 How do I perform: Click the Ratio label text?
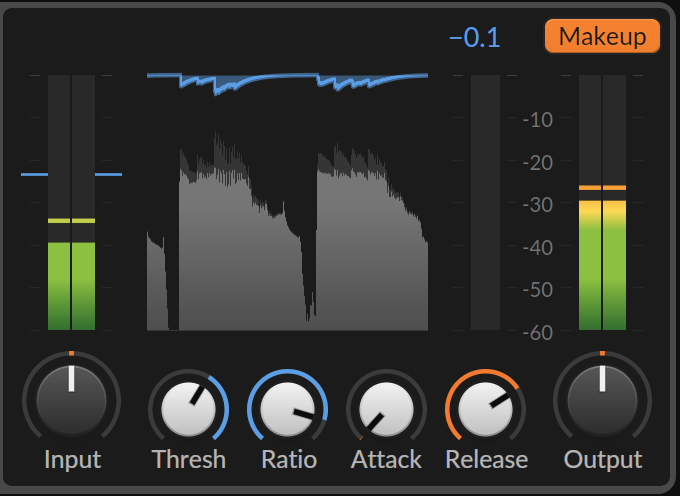(289, 459)
